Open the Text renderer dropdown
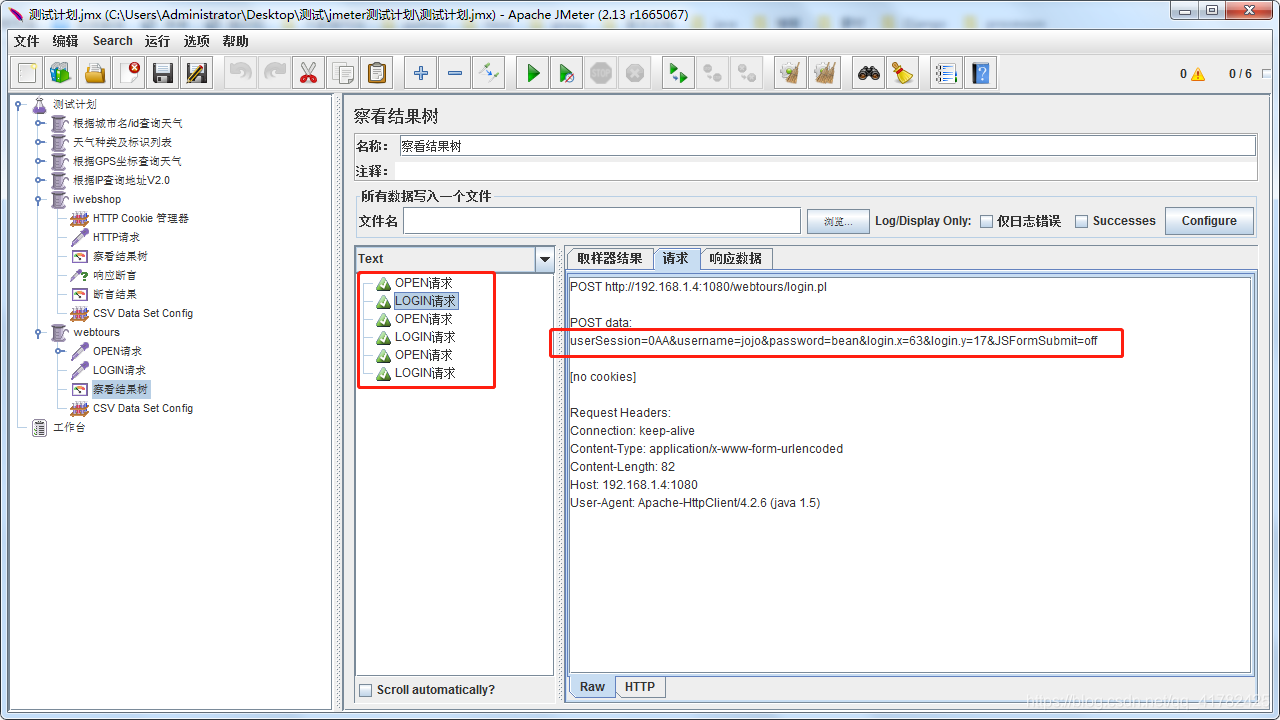The height and width of the screenshot is (720, 1280). click(544, 259)
